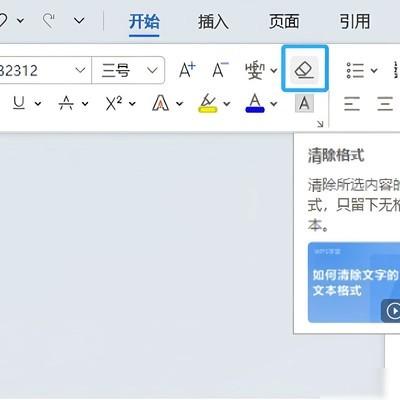Open the strikethrough options dropdown arrow
The image size is (400, 400).
pos(85,104)
